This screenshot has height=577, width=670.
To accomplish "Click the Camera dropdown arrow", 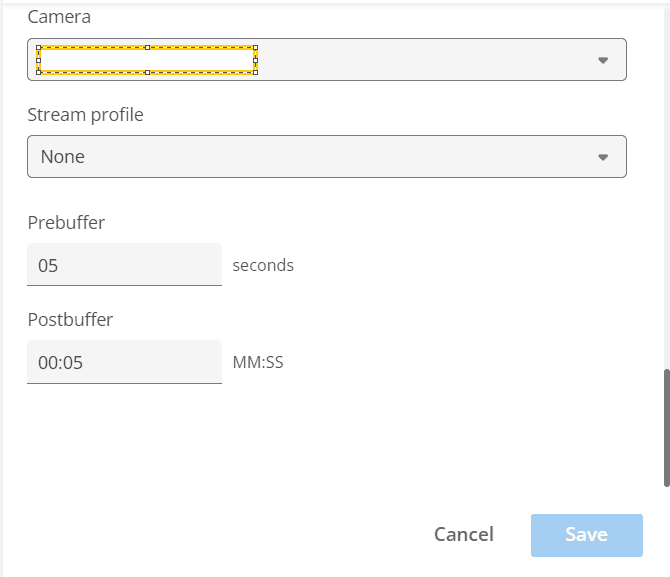I will click(602, 60).
